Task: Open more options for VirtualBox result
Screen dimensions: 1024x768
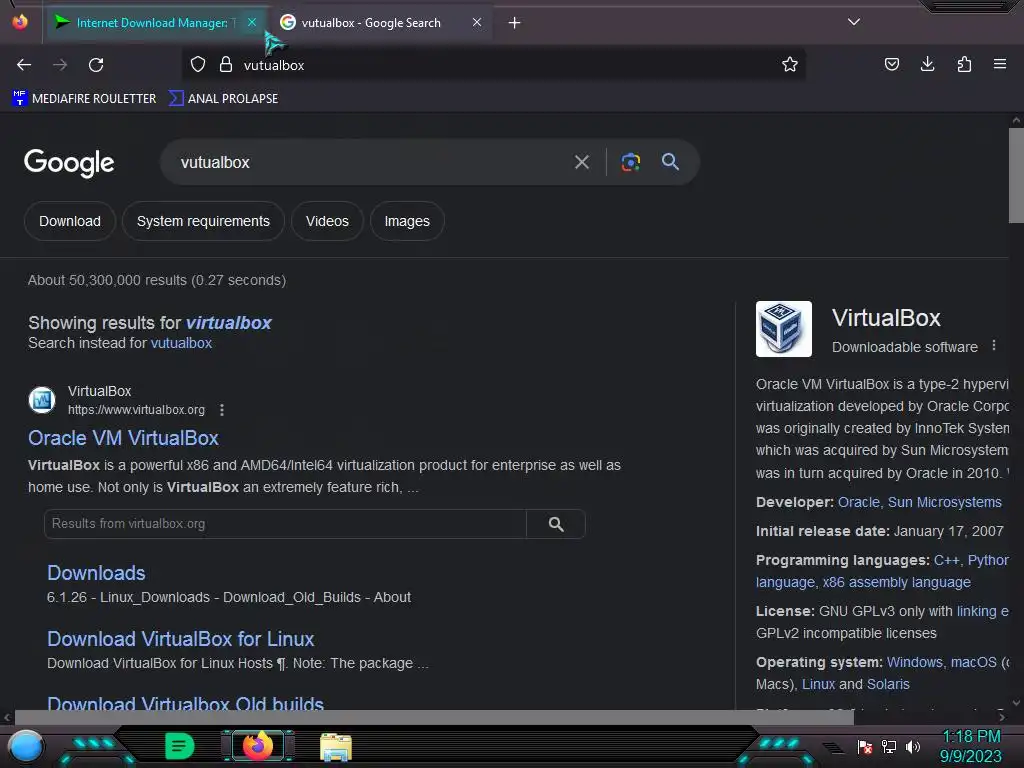Action: pyautogui.click(x=222, y=410)
